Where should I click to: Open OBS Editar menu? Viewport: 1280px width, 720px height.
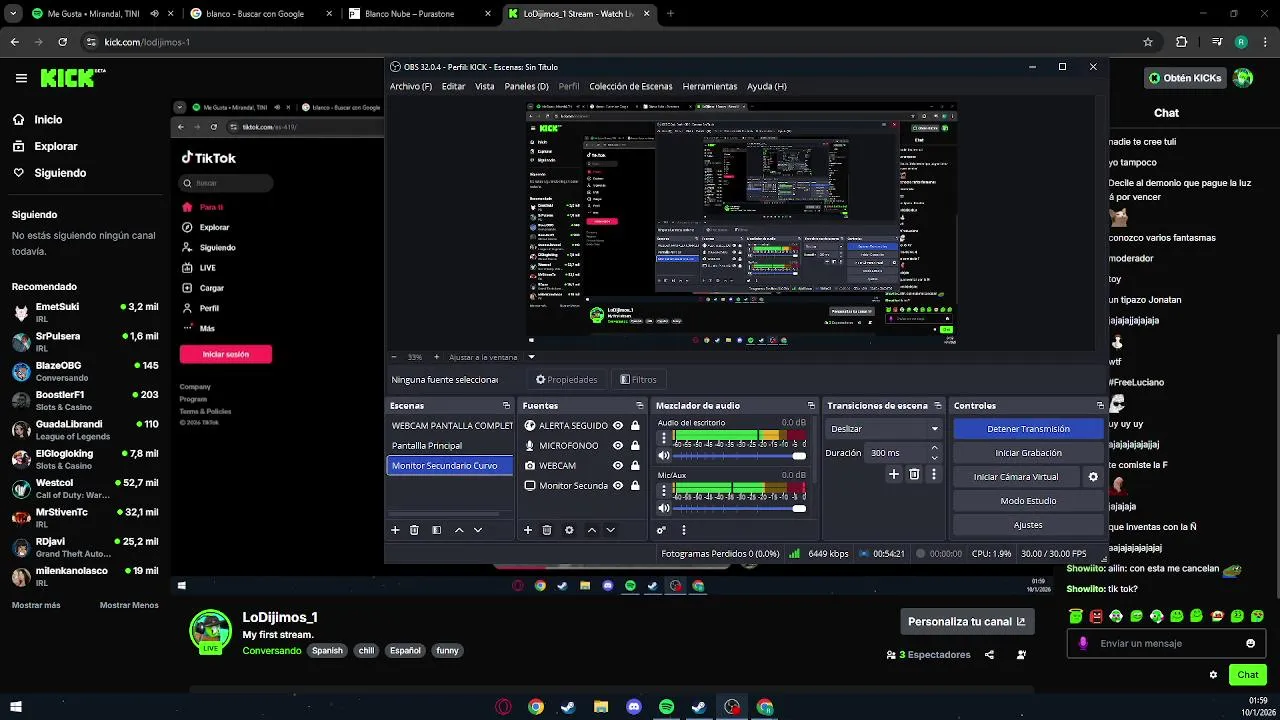coord(454,86)
